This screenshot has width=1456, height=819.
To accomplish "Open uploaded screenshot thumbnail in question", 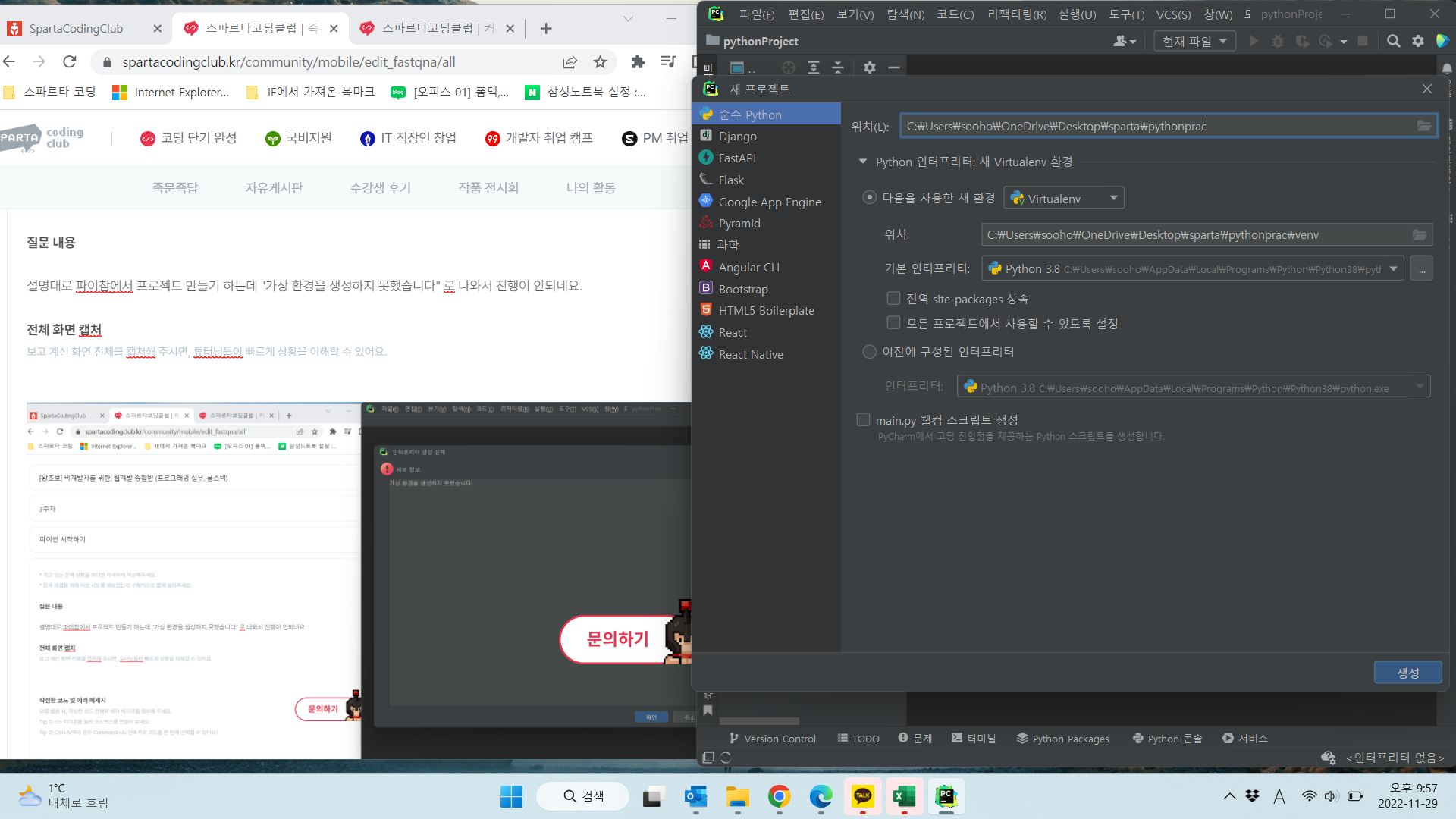I will (x=359, y=580).
